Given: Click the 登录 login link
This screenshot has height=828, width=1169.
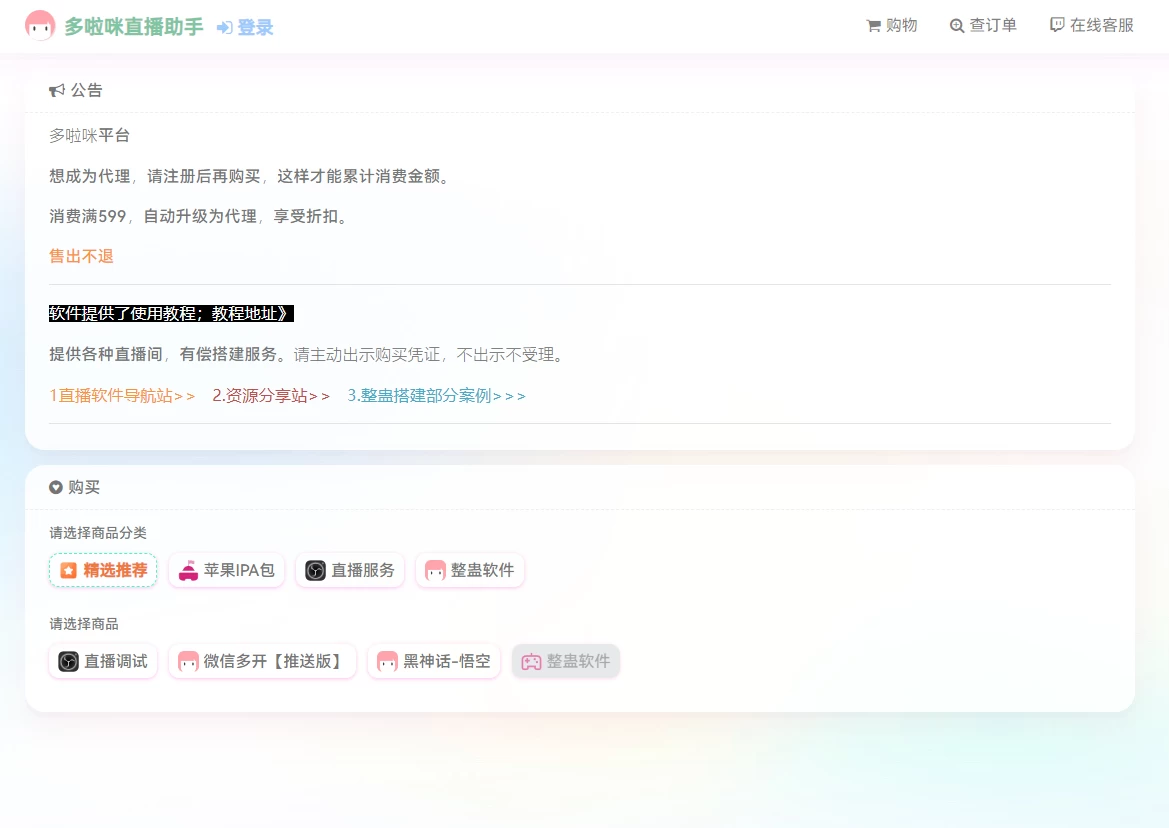Looking at the screenshot, I should pyautogui.click(x=255, y=28).
